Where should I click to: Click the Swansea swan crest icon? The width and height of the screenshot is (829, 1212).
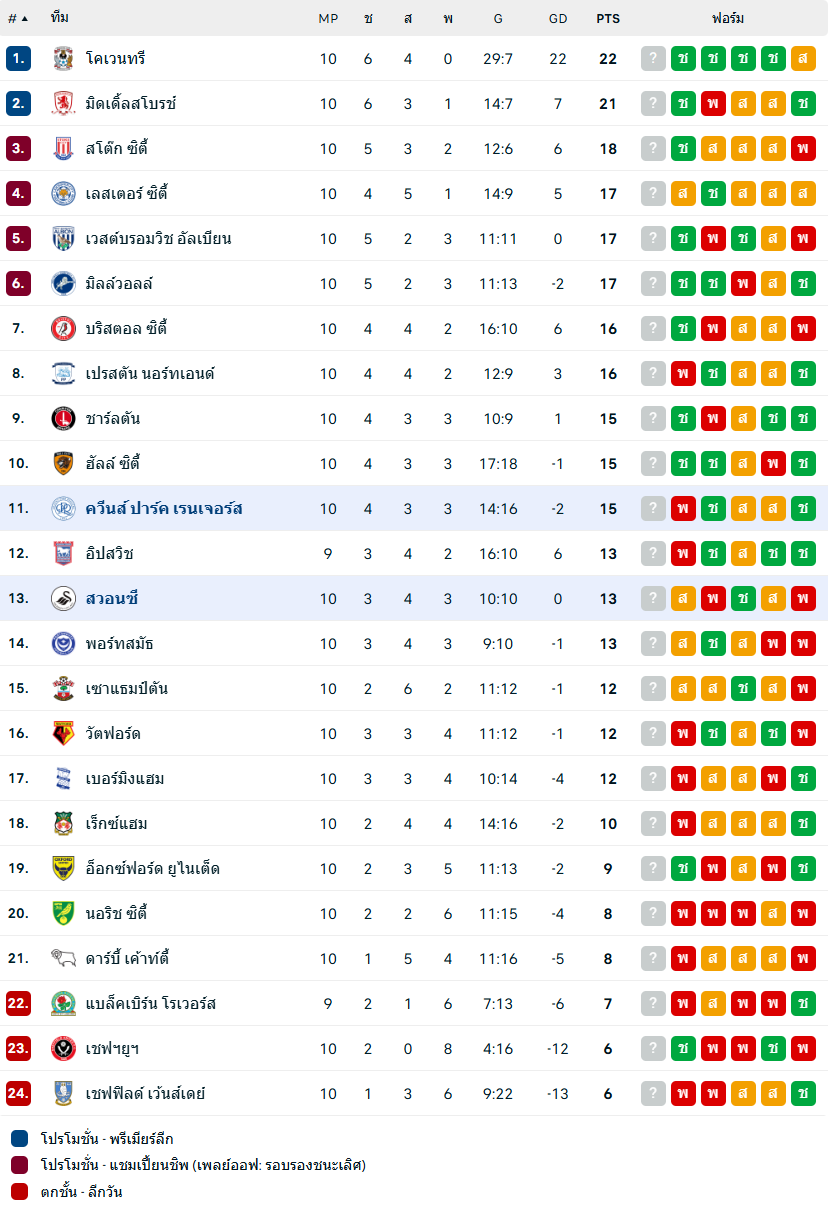63,599
